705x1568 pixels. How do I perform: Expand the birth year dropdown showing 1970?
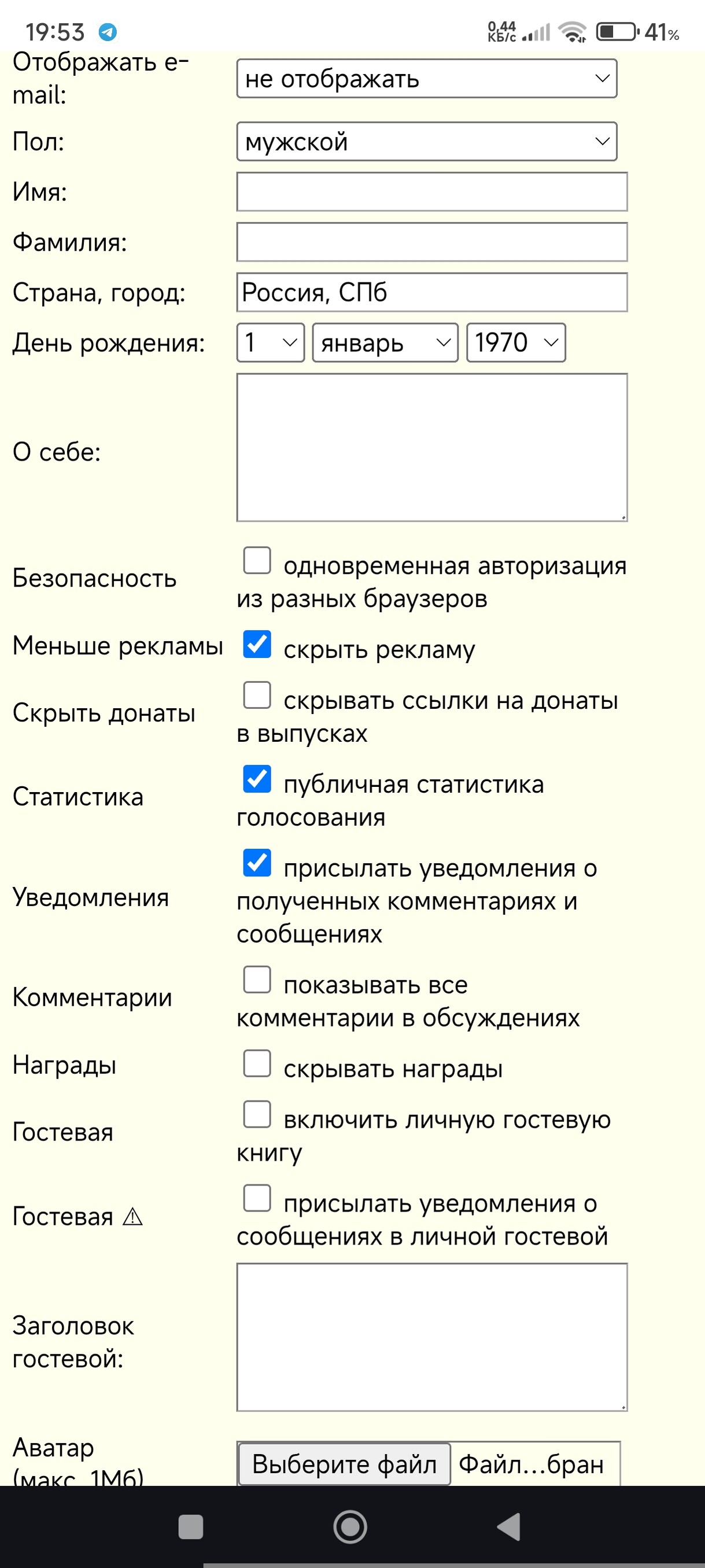(516, 343)
